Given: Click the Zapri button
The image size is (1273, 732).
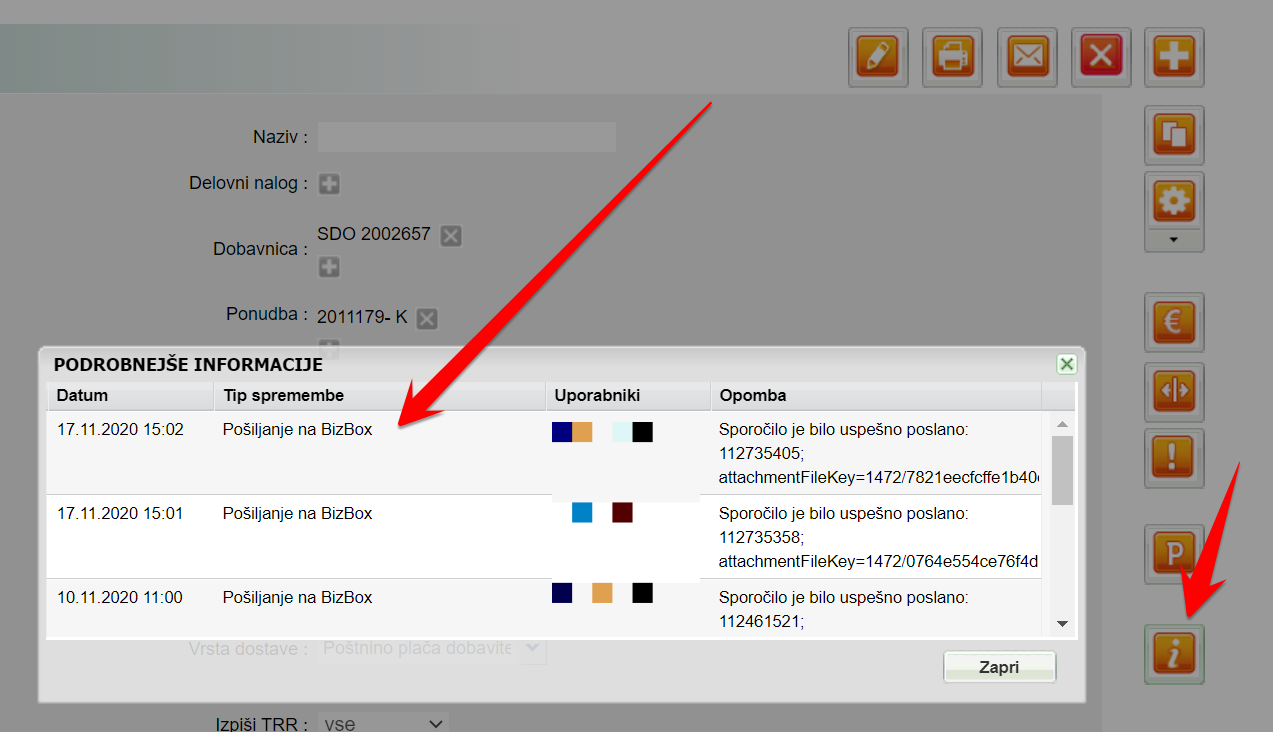Looking at the screenshot, I should (x=999, y=667).
